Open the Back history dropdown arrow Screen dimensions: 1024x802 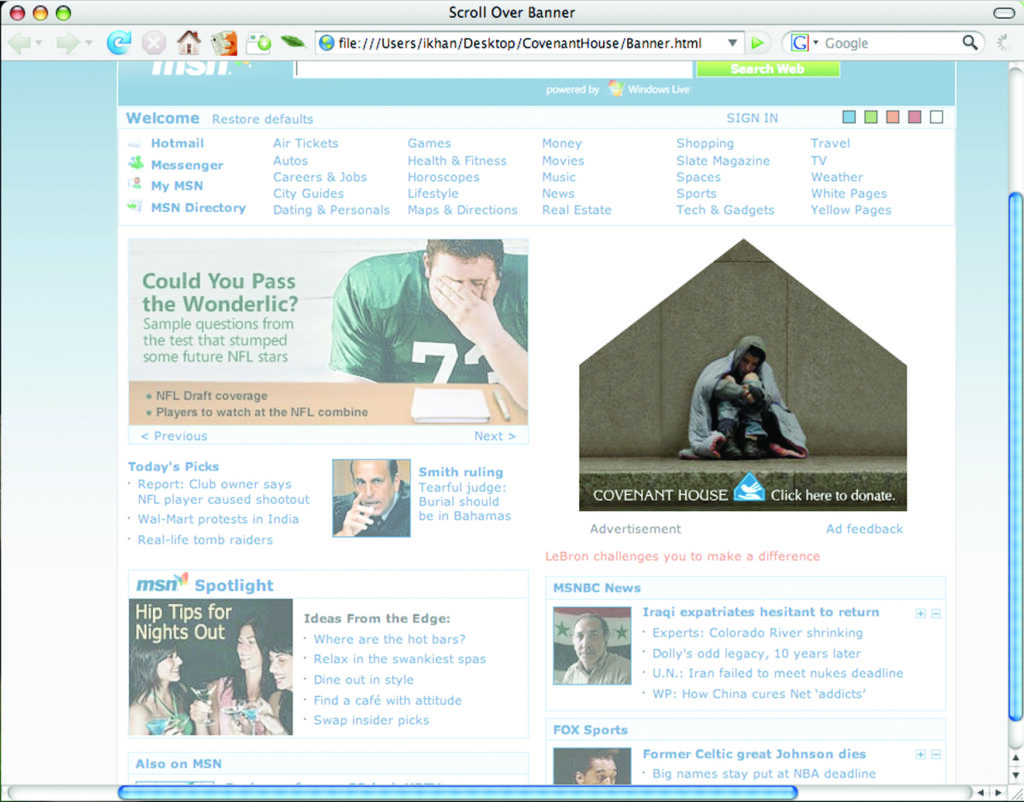point(39,43)
